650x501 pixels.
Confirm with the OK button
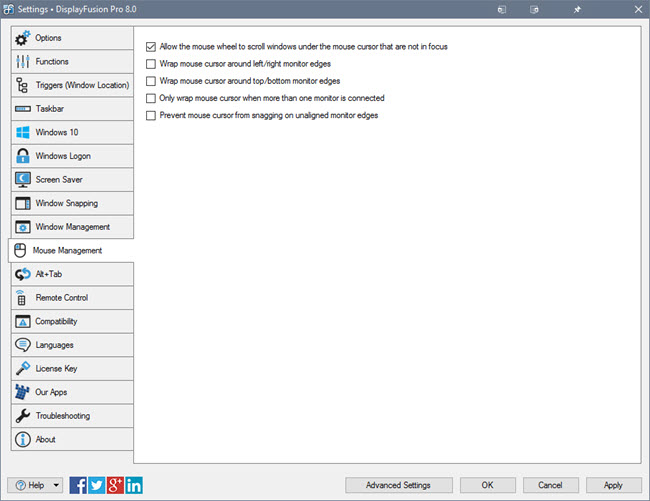click(488, 485)
